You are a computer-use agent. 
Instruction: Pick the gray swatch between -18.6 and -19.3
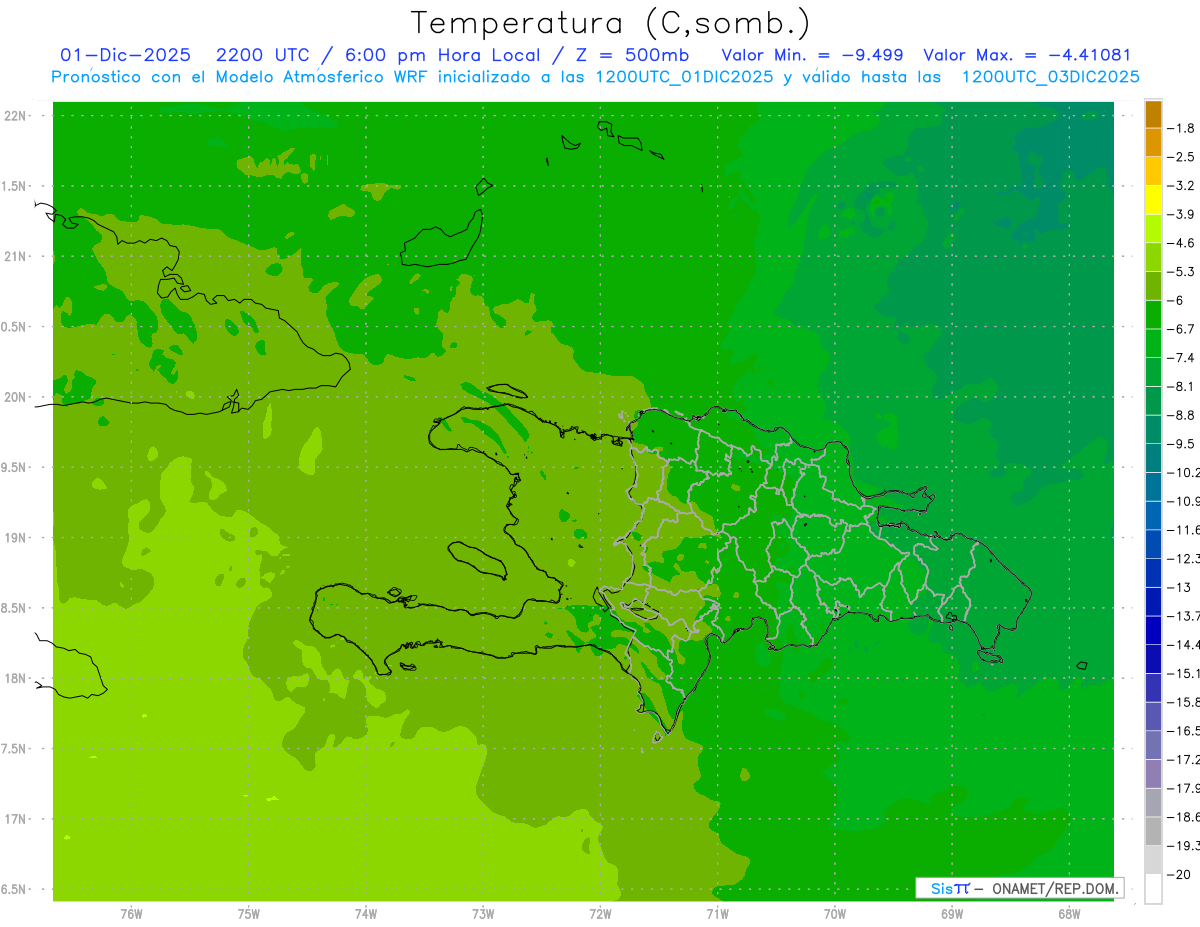1153,831
